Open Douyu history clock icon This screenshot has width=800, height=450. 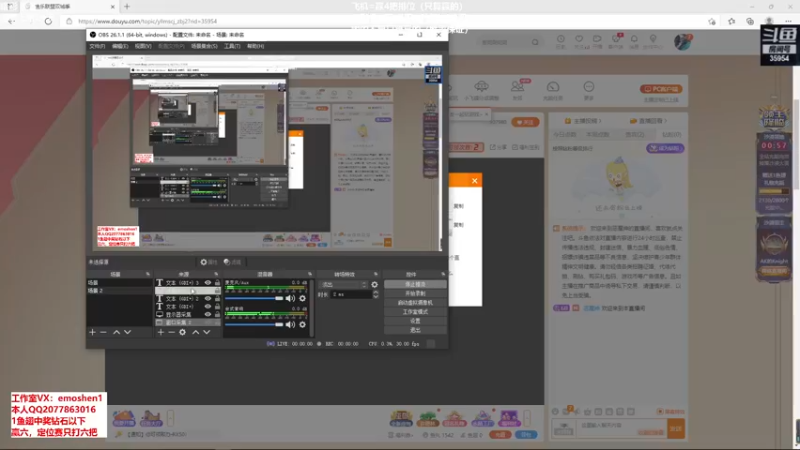tap(561, 39)
